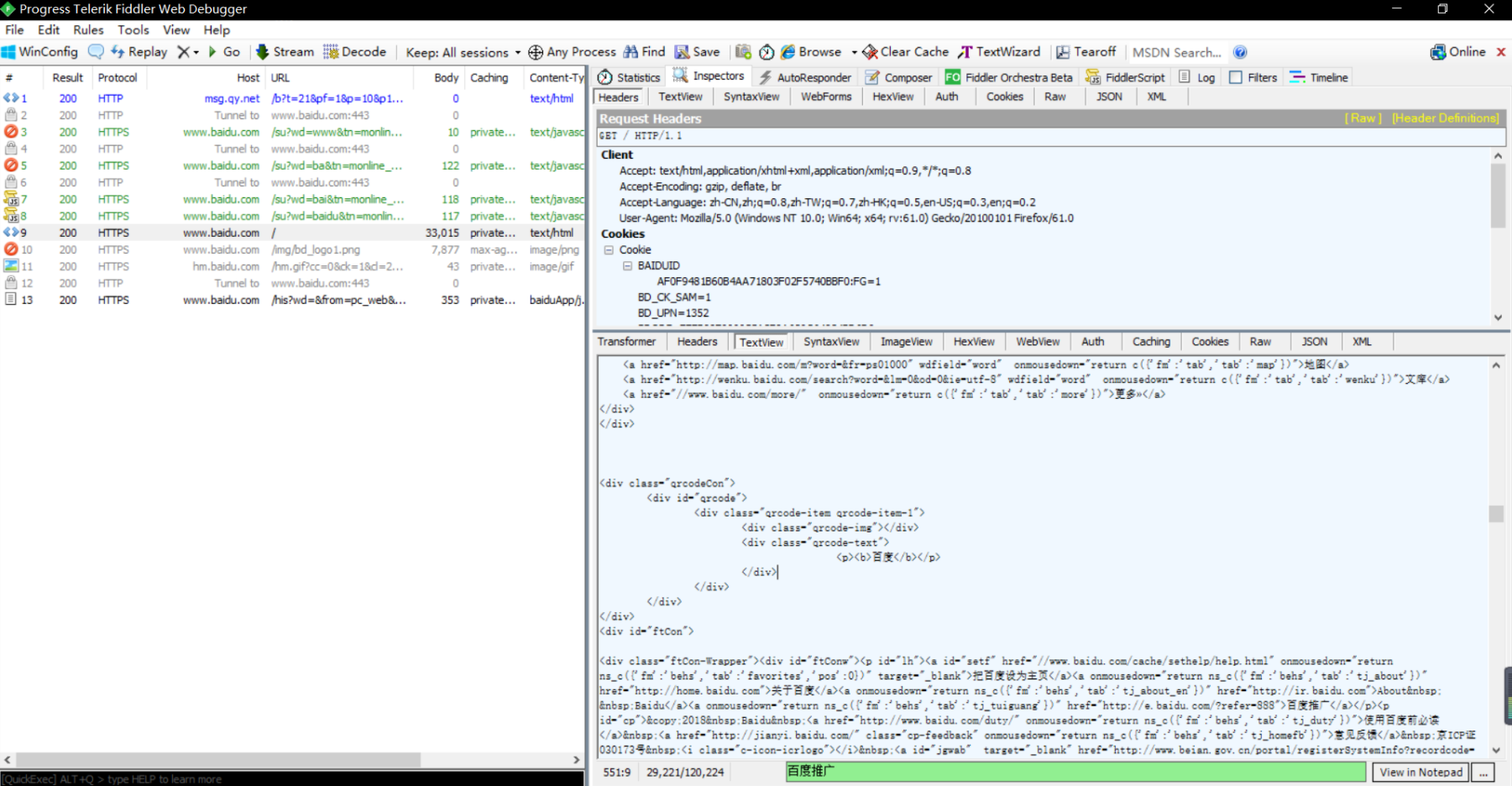Image resolution: width=1512 pixels, height=786 pixels.
Task: Switch to the AutoResponder tab
Action: pyautogui.click(x=805, y=77)
